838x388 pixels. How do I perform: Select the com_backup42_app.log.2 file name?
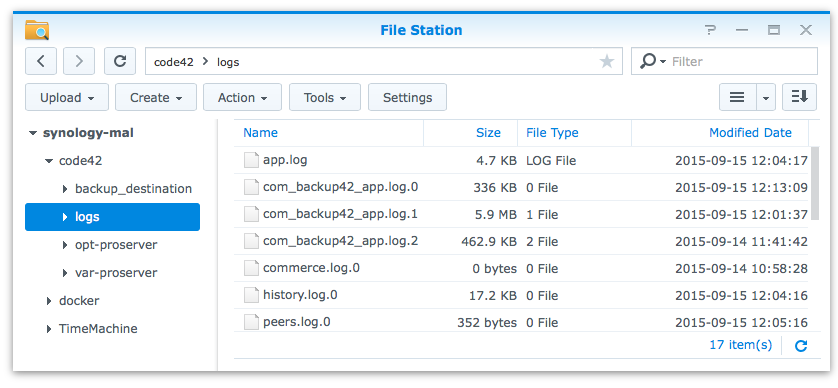tap(340, 241)
